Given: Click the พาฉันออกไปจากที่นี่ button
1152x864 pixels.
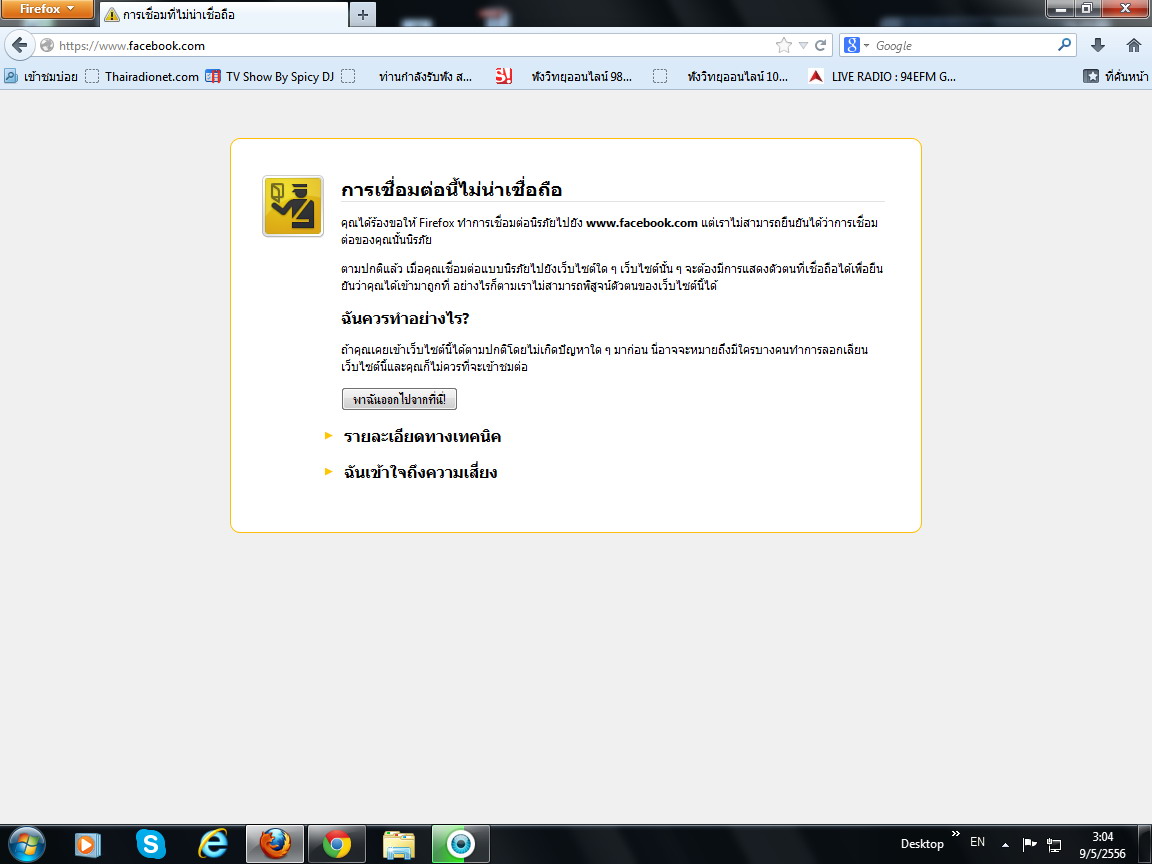Looking at the screenshot, I should click(x=399, y=399).
